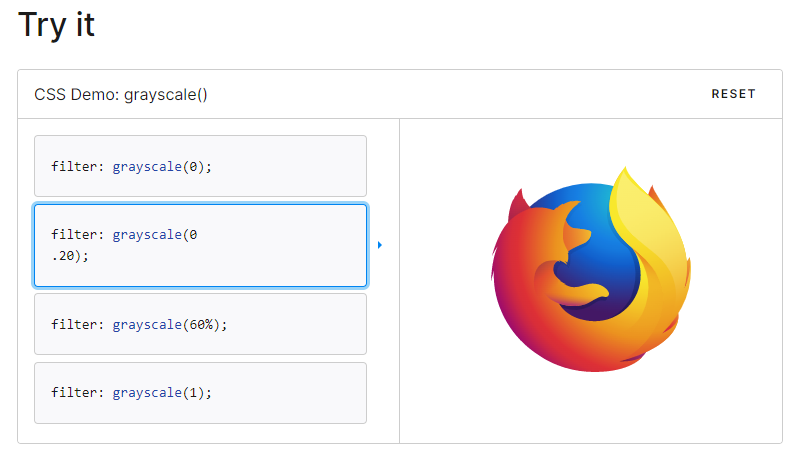Click the 'CSS Demo: grayscale()' title
The image size is (803, 452).
121,95
